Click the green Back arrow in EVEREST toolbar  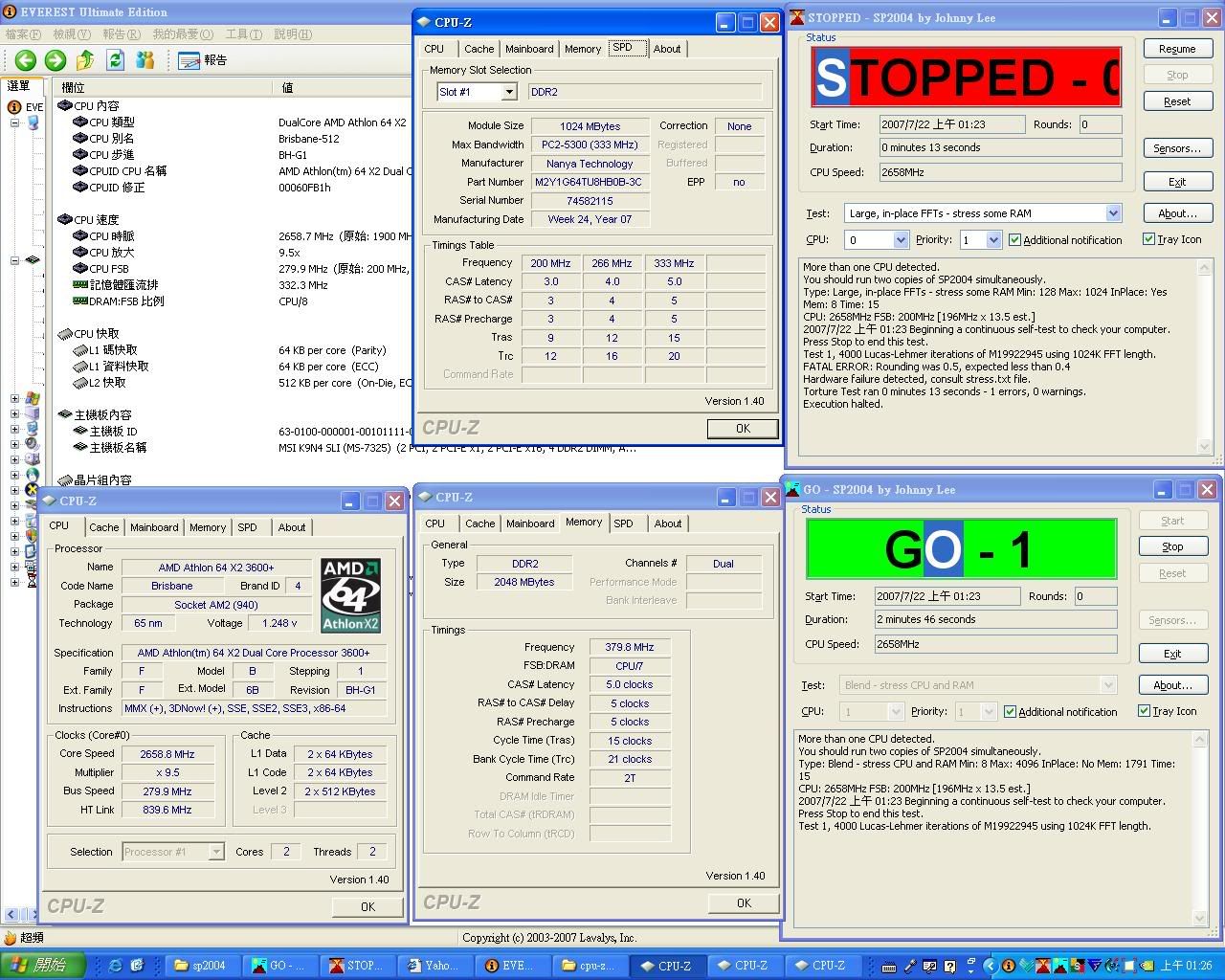[x=26, y=60]
